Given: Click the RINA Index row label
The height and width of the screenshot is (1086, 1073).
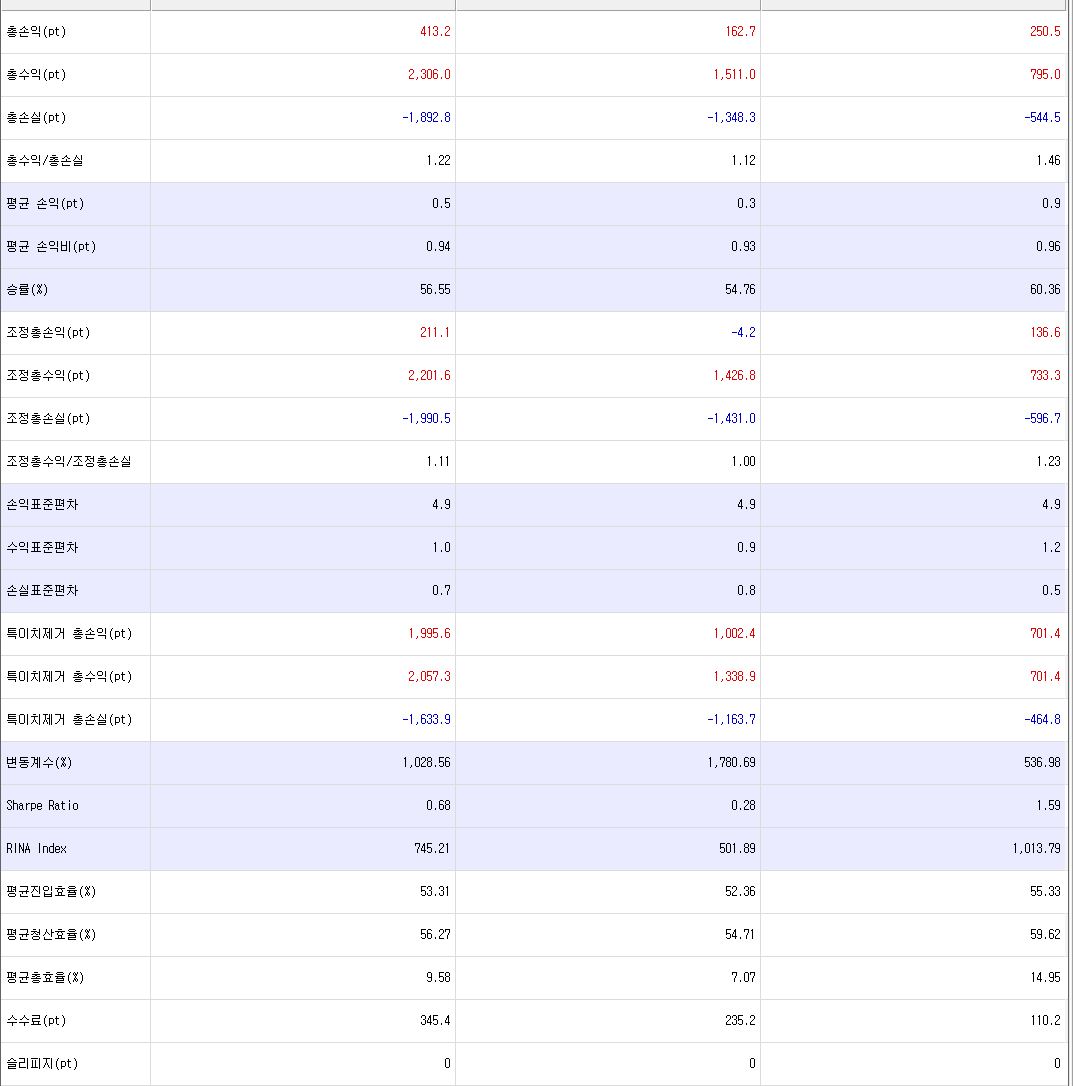Looking at the screenshot, I should pos(37,849).
